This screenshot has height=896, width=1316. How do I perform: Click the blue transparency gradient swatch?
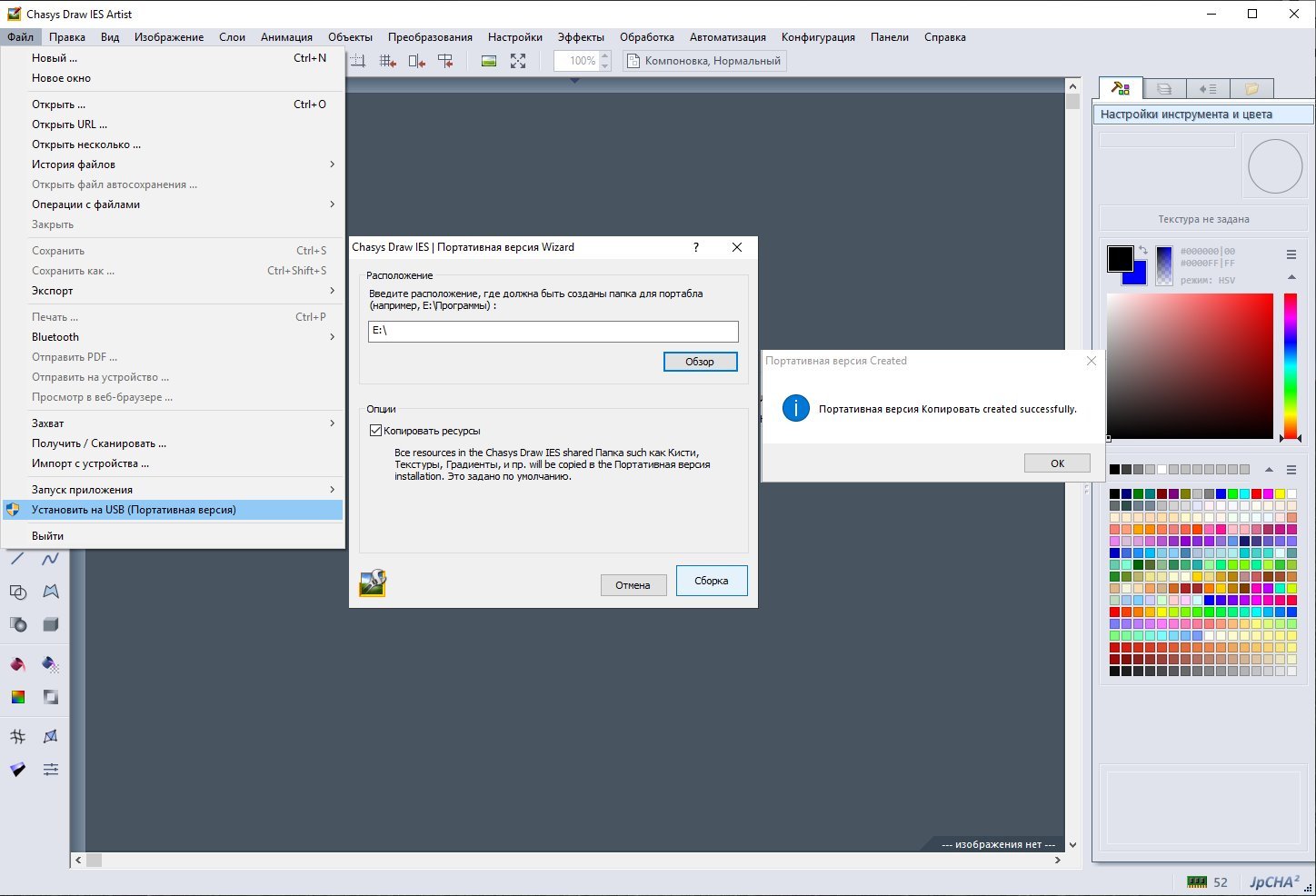(x=1164, y=266)
